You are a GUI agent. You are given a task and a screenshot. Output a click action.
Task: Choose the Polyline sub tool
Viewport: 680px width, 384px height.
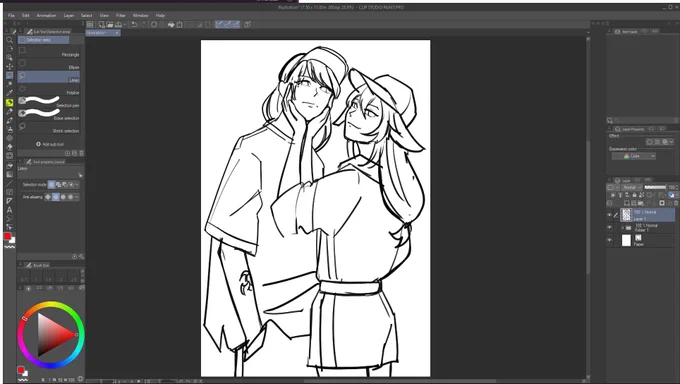click(49, 90)
